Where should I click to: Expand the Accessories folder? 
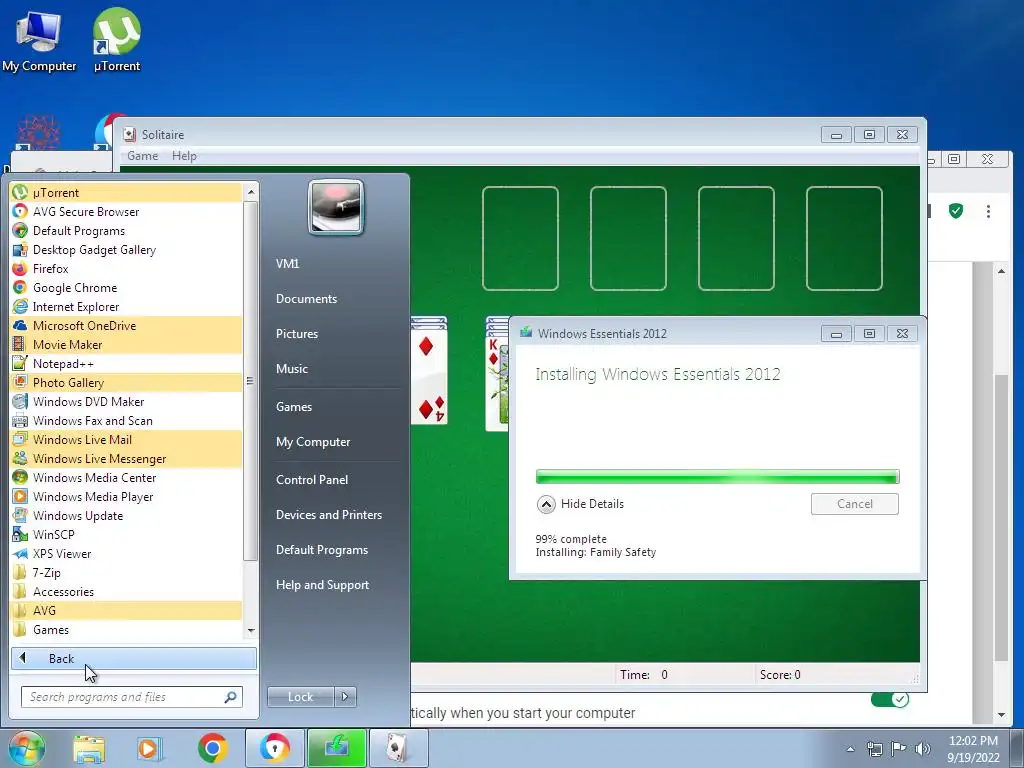(x=126, y=591)
